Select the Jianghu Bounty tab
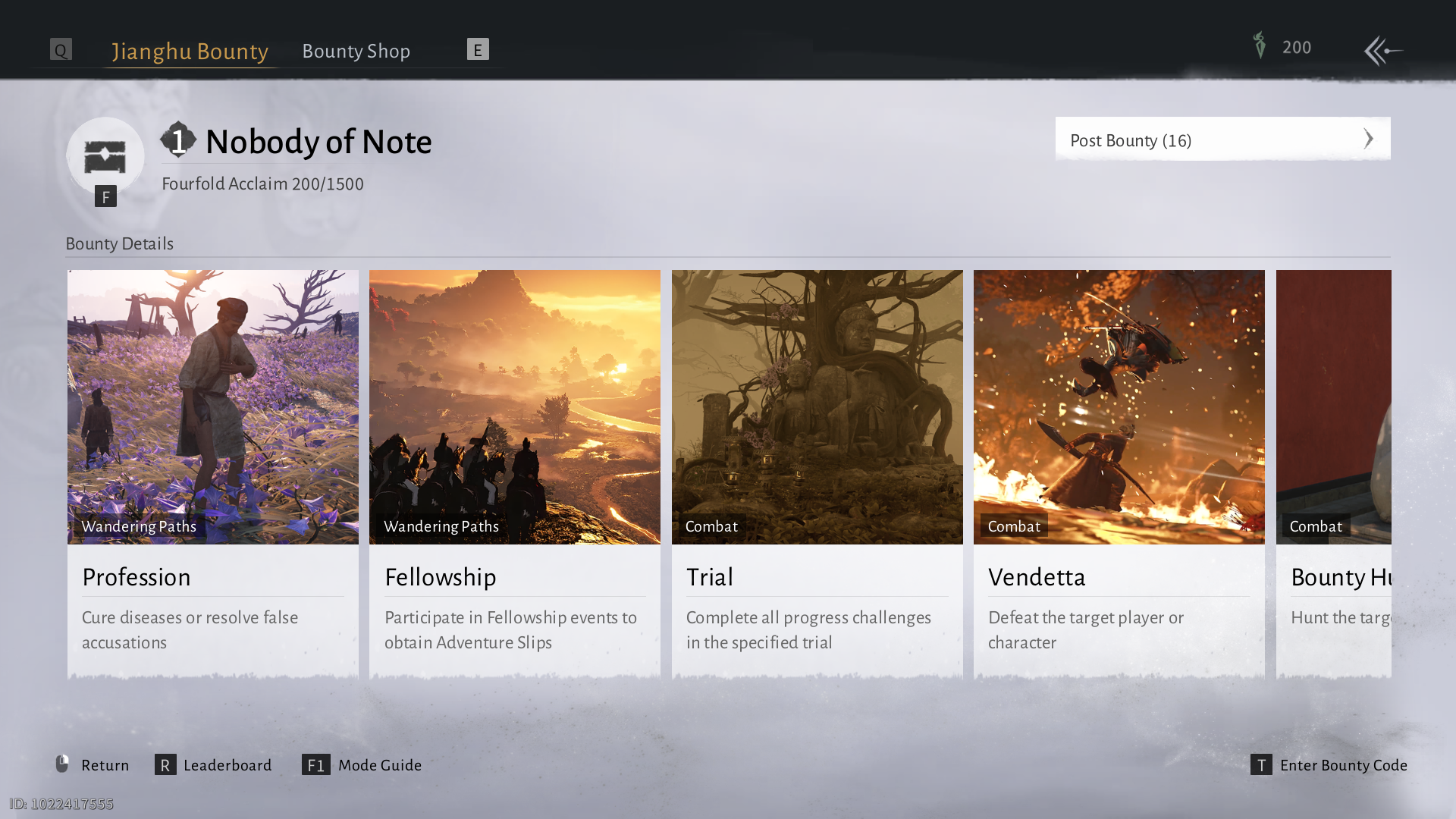This screenshot has height=819, width=1456. pos(190,51)
